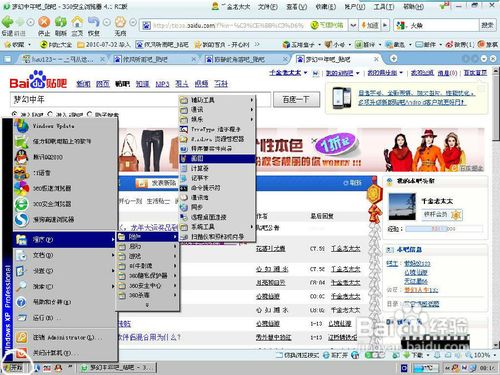500x375 pixels.
Task: Open the 工具(T) browser menu
Action: click(384, 7)
